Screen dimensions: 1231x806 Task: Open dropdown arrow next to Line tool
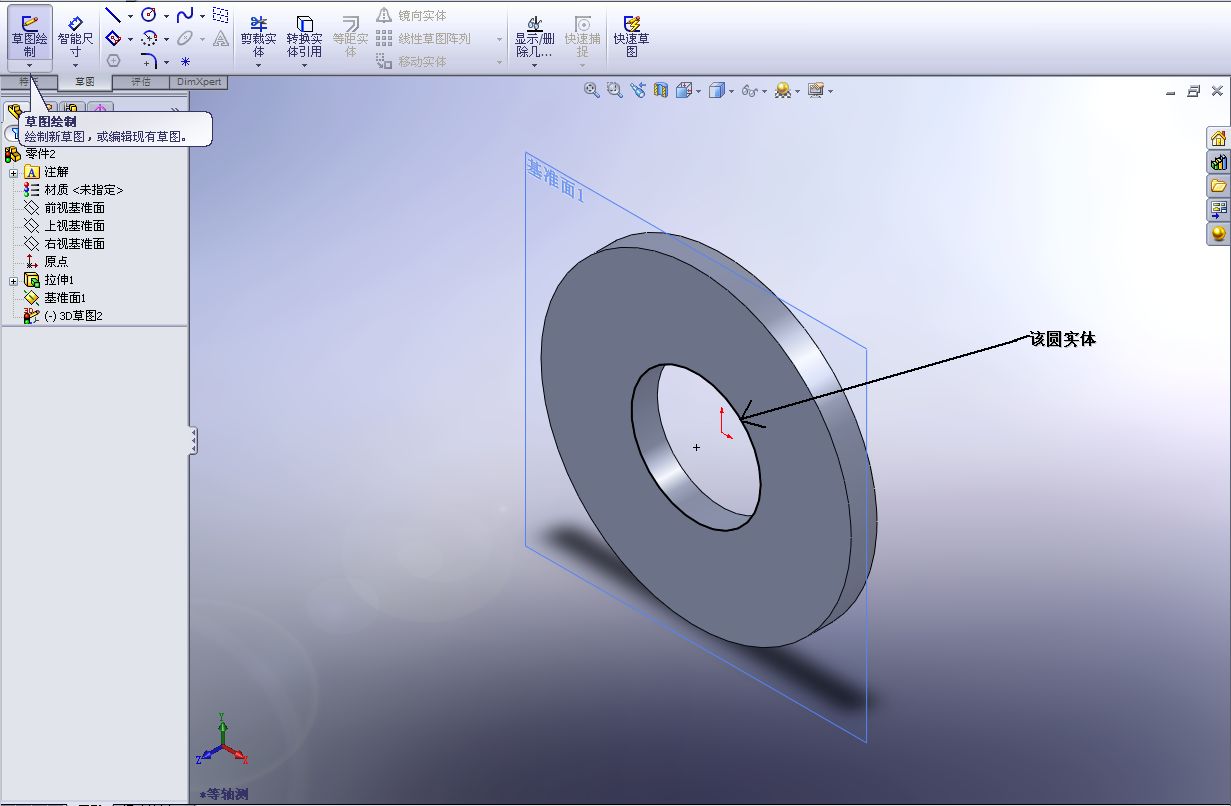[130, 16]
